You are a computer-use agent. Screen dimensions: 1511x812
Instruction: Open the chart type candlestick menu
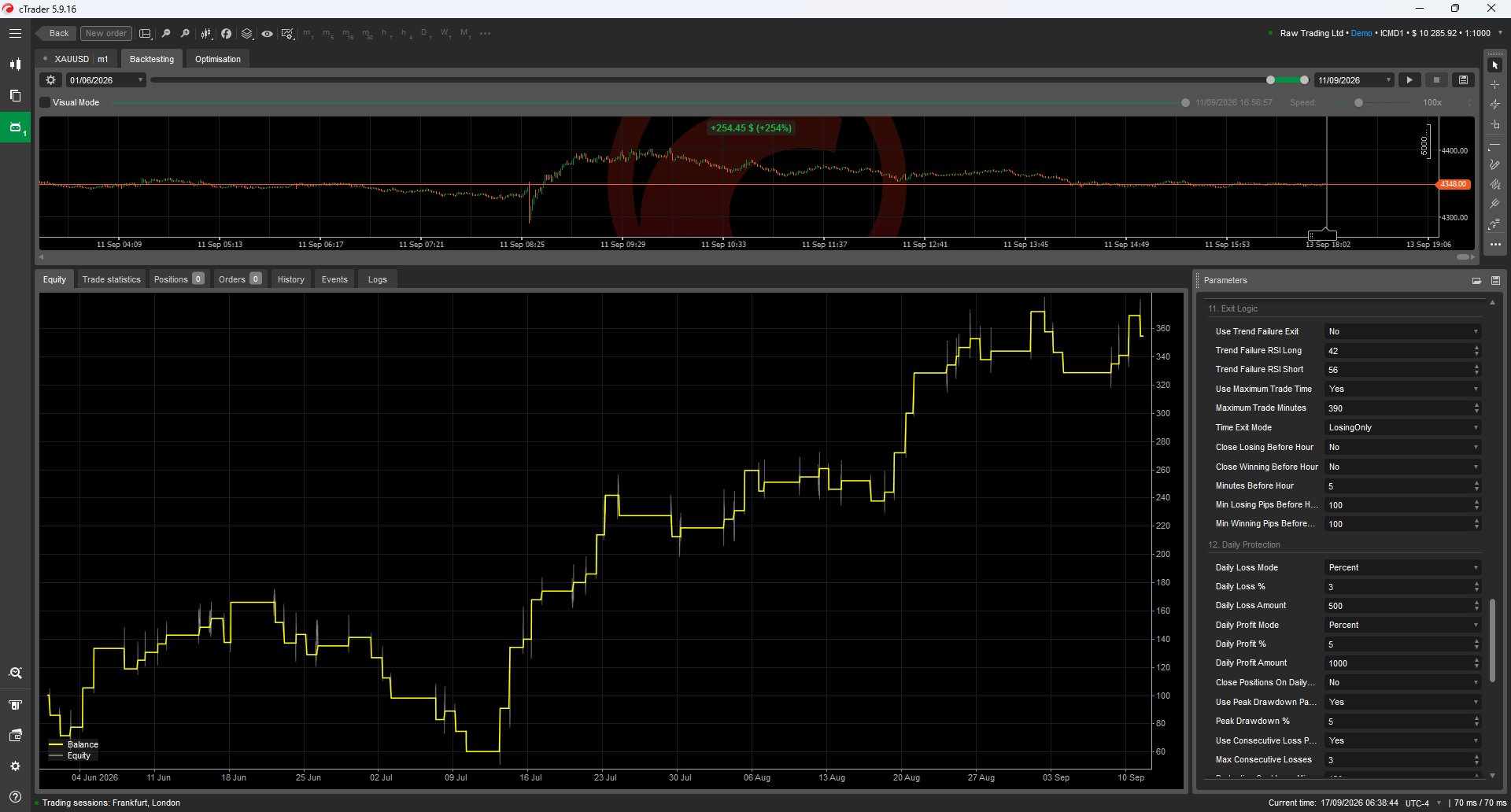point(206,34)
